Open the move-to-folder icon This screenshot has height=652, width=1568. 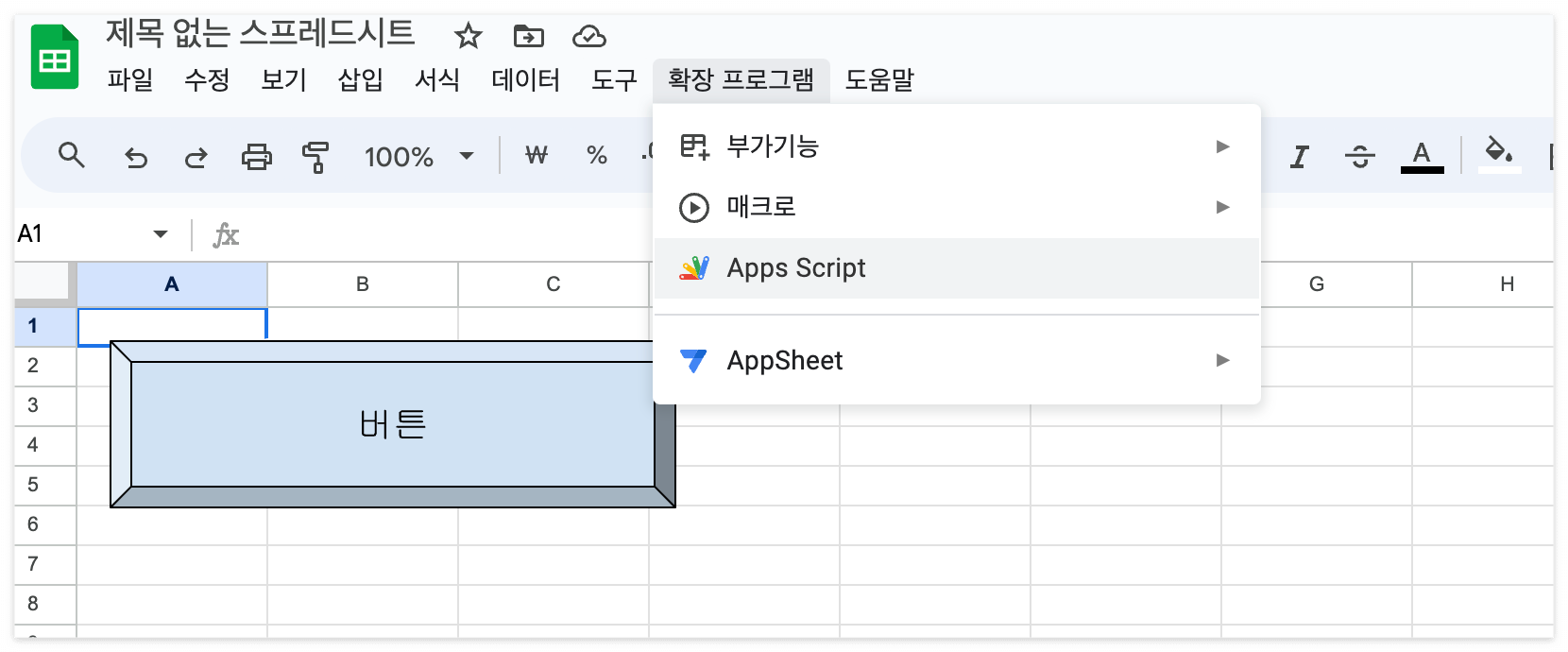528,37
